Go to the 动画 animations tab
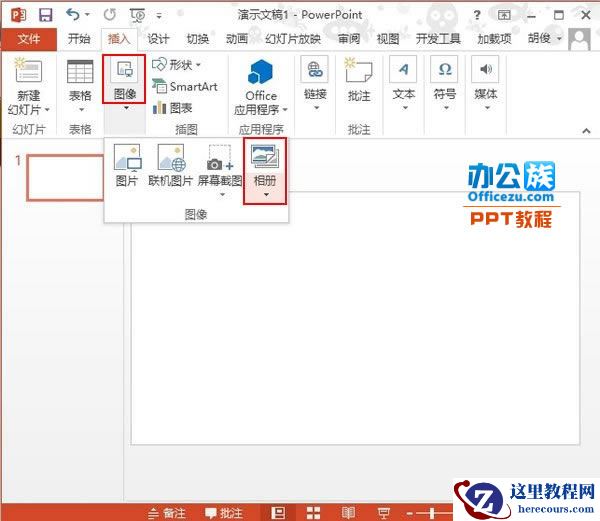Viewport: 600px width, 521px height. 236,39
